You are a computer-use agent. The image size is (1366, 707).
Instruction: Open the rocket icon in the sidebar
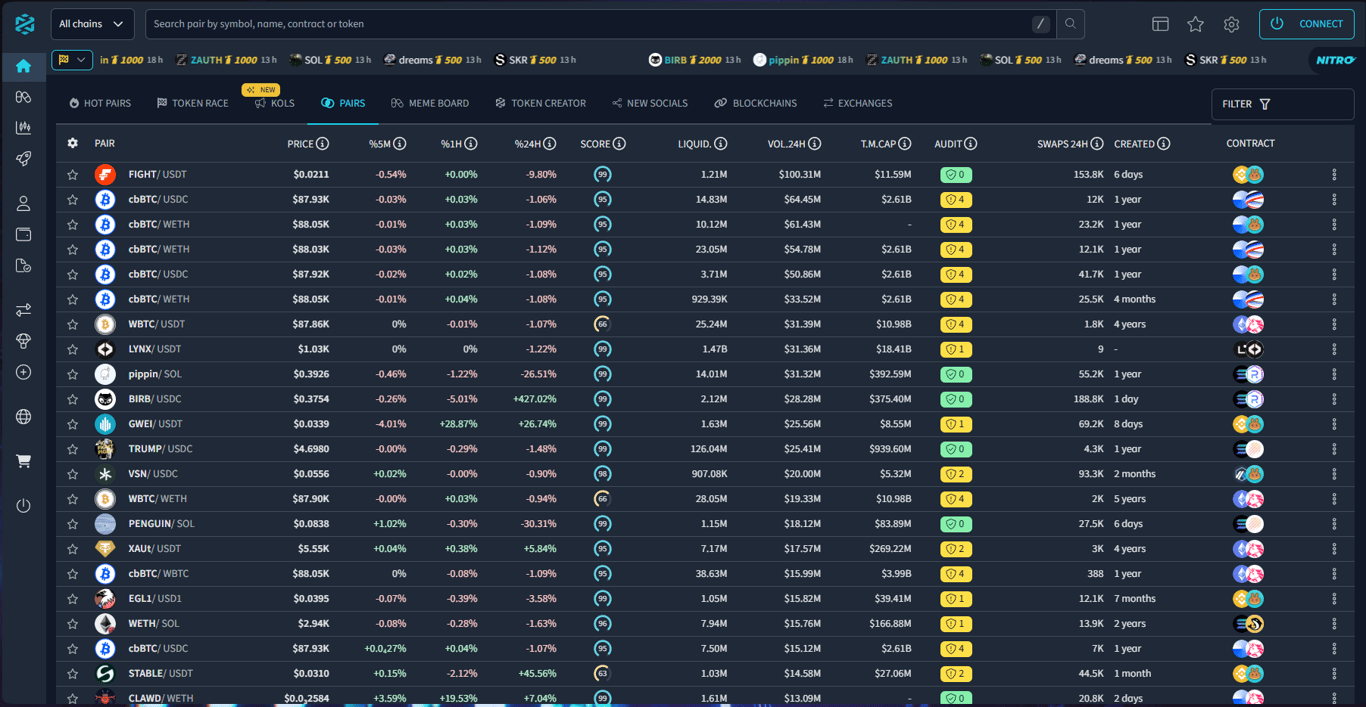pyautogui.click(x=23, y=159)
